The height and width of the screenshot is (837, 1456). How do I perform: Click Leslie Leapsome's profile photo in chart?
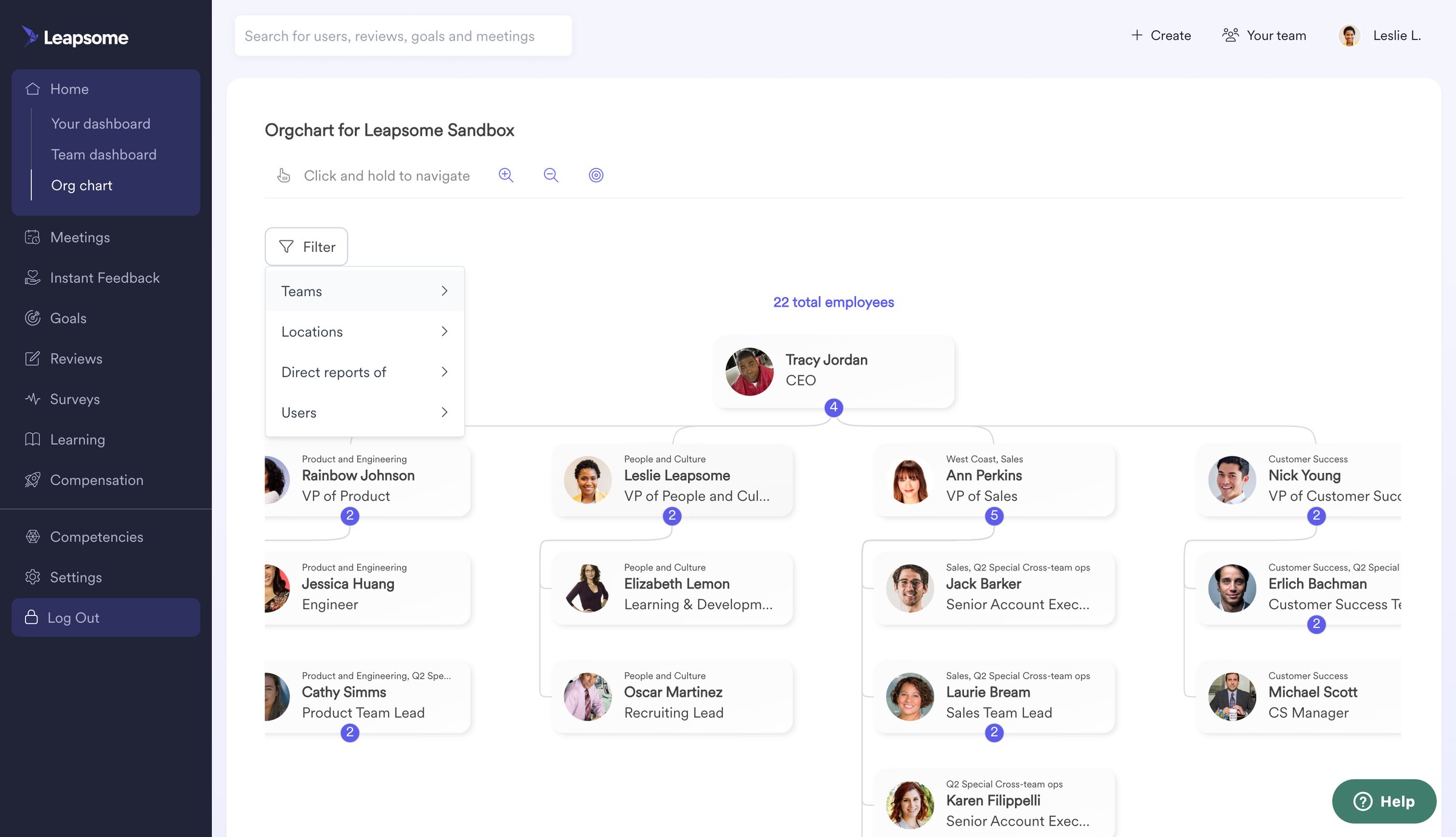[x=588, y=480]
